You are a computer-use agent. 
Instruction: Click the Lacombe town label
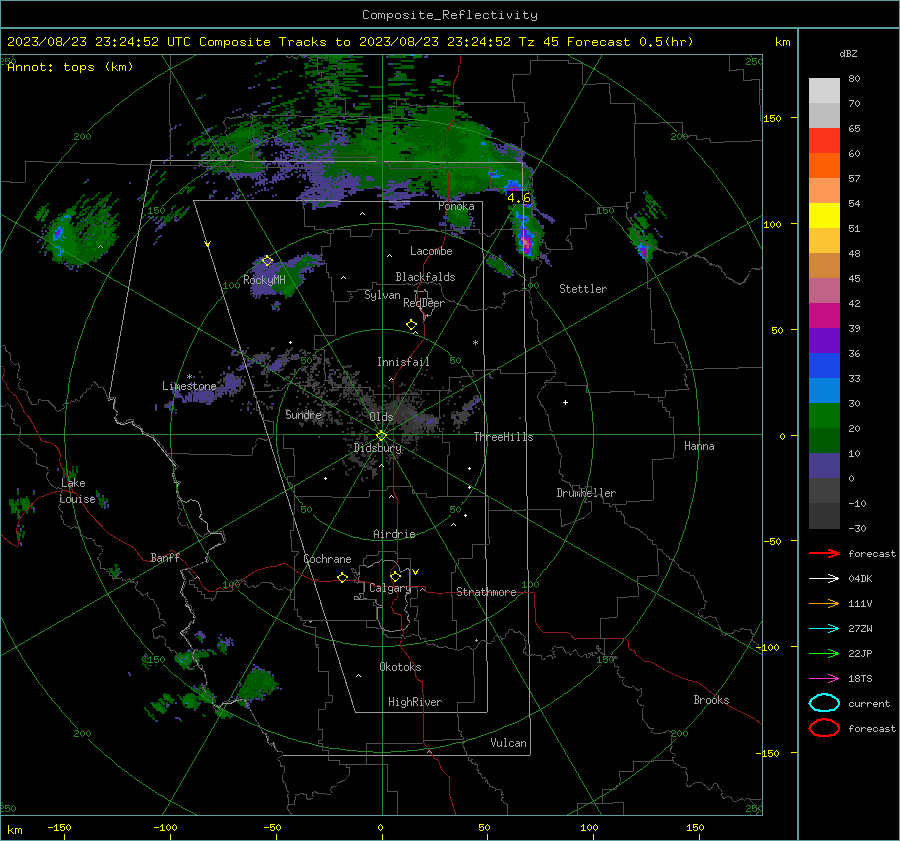click(x=431, y=251)
